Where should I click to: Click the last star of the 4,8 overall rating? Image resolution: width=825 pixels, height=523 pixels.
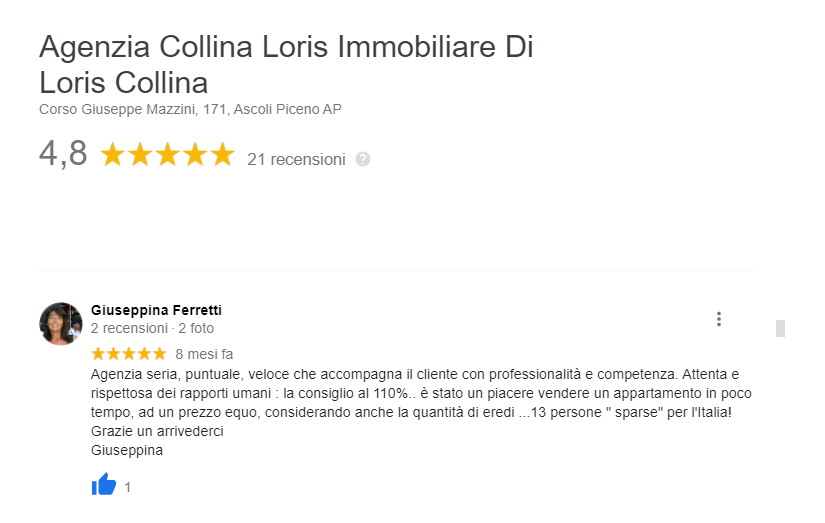tap(222, 155)
